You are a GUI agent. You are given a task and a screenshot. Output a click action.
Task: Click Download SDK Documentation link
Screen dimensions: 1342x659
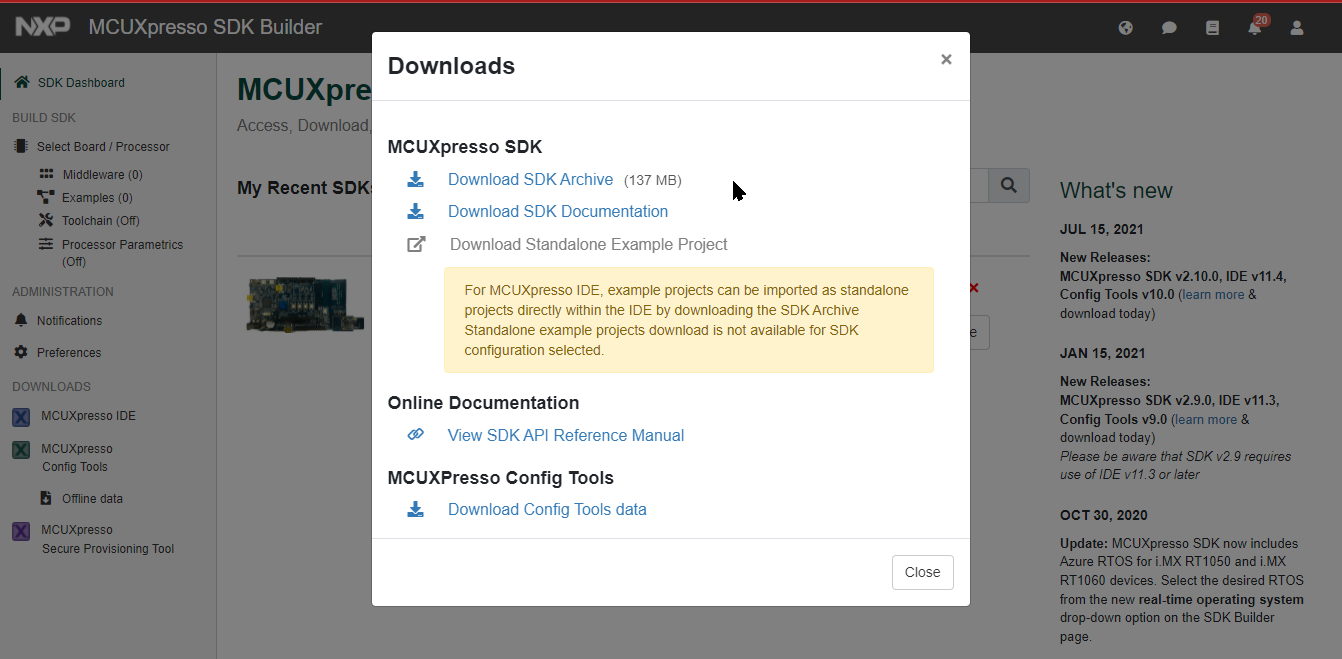[558, 212]
